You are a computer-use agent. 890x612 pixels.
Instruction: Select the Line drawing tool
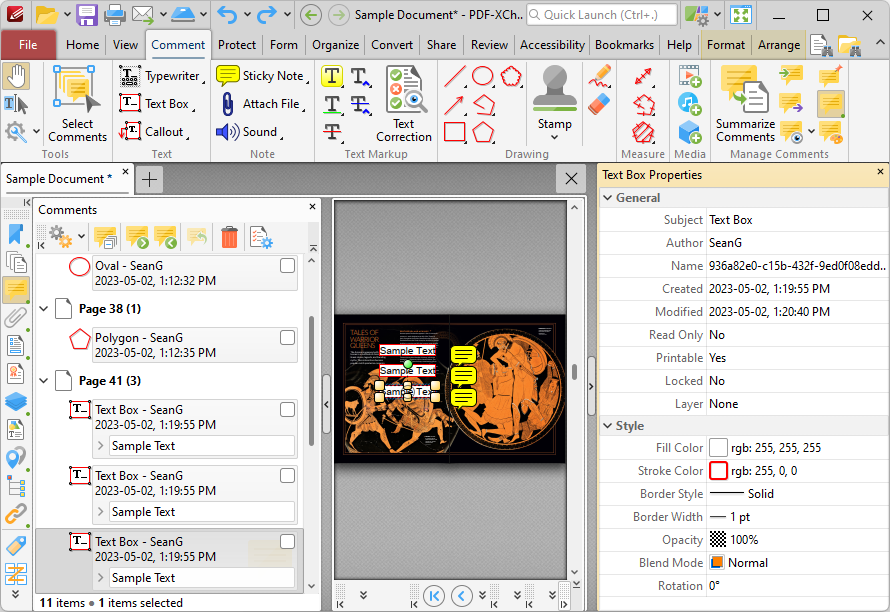coord(455,76)
